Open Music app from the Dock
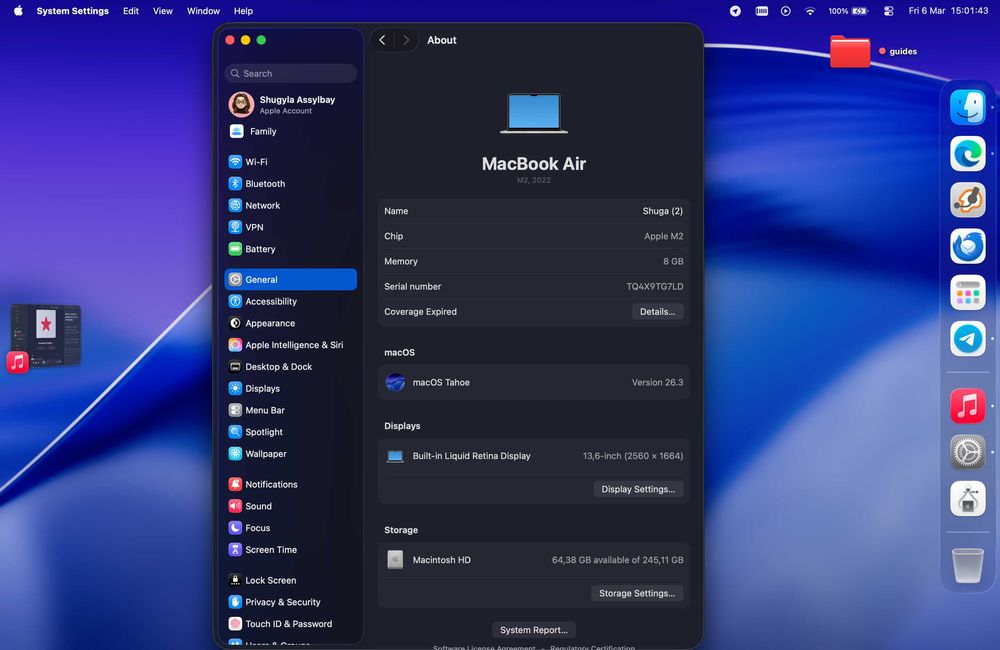The height and width of the screenshot is (650, 1000). pyautogui.click(x=967, y=406)
